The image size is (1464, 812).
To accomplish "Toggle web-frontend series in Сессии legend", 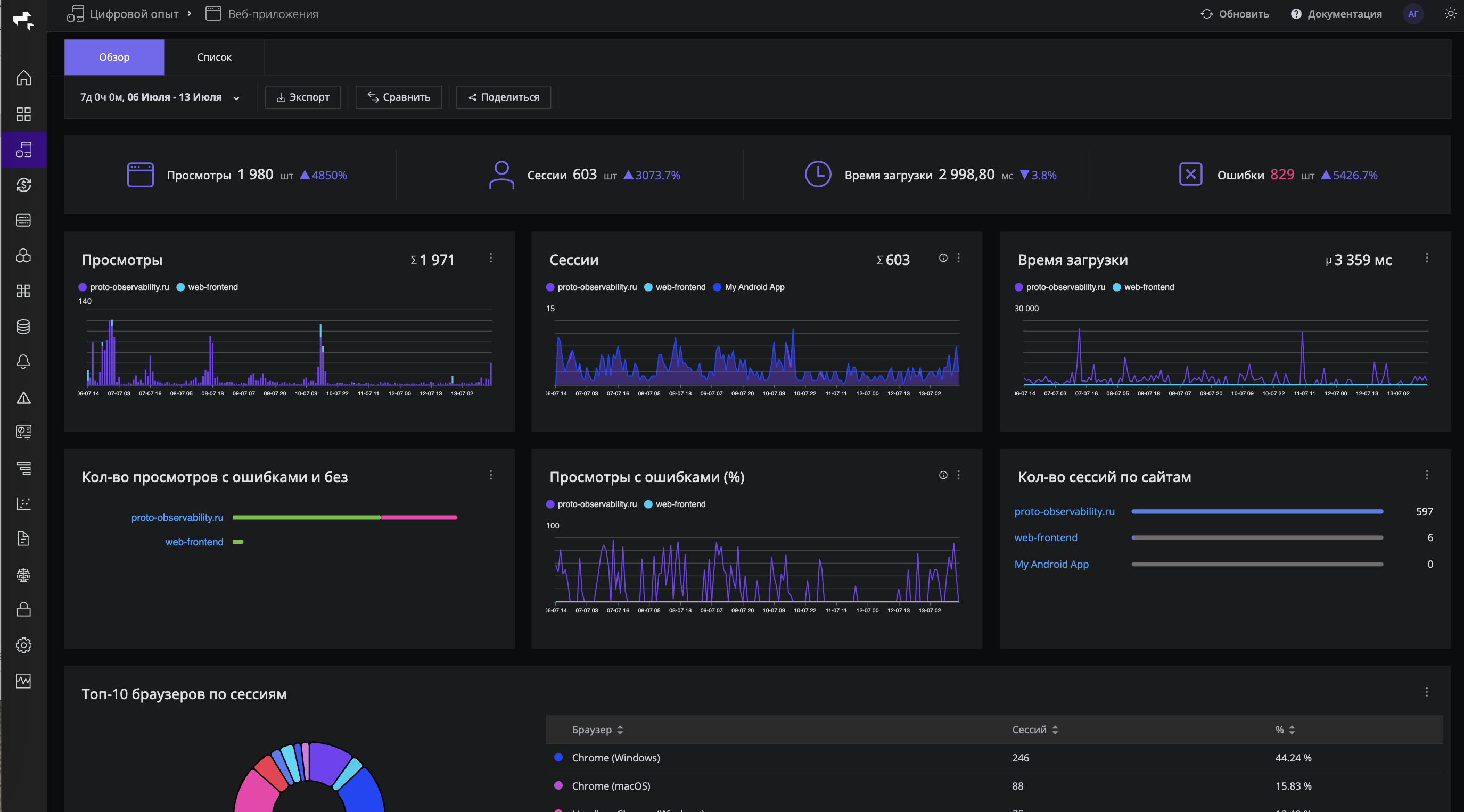I will [675, 287].
